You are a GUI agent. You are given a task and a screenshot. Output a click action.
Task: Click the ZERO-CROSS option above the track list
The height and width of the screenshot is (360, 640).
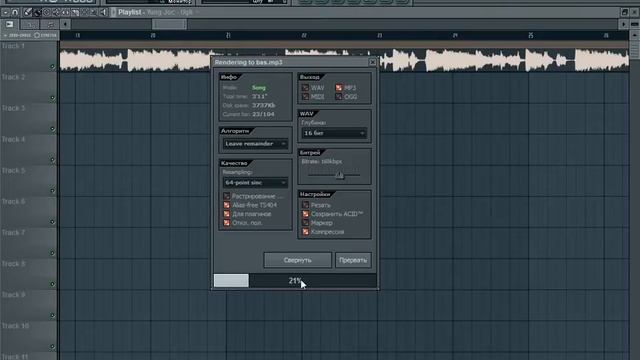point(18,36)
